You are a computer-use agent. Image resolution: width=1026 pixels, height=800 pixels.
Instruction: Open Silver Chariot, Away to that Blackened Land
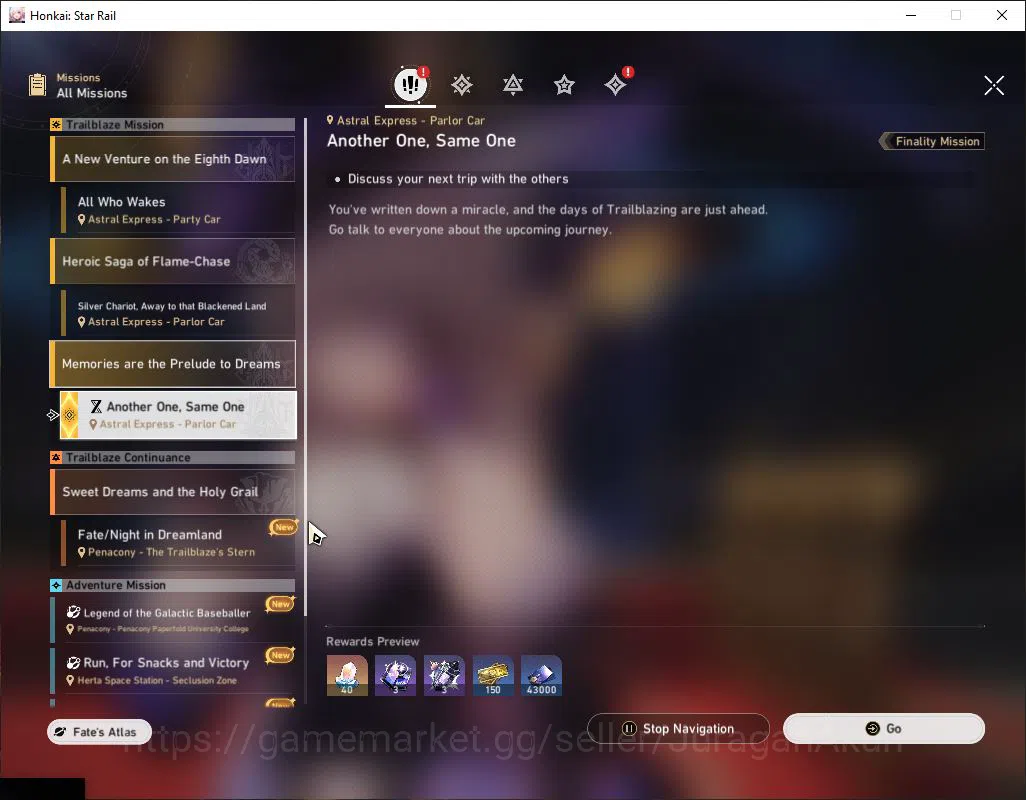point(178,313)
